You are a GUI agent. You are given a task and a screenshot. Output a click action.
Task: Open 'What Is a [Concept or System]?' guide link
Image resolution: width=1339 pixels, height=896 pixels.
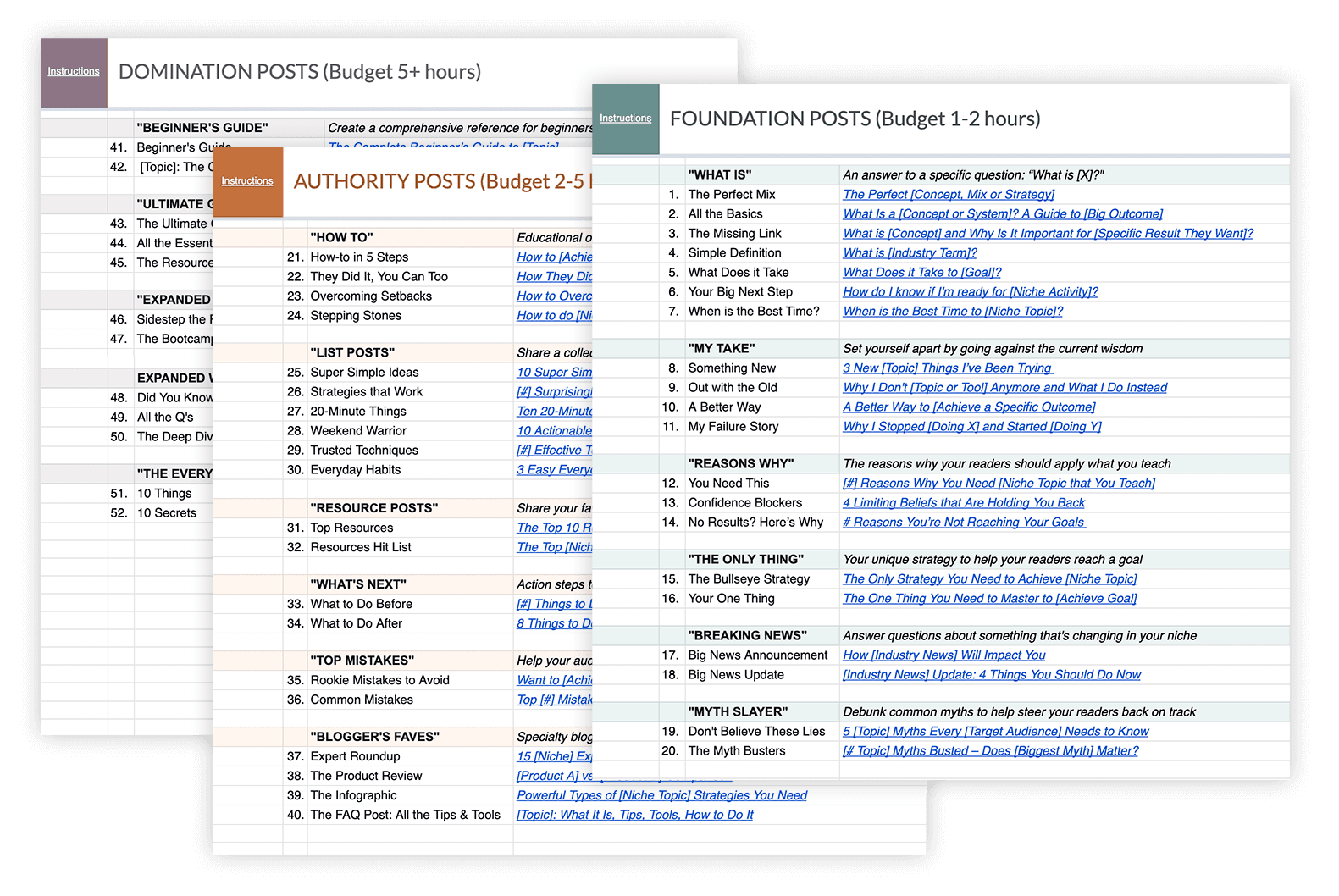[x=1003, y=214]
